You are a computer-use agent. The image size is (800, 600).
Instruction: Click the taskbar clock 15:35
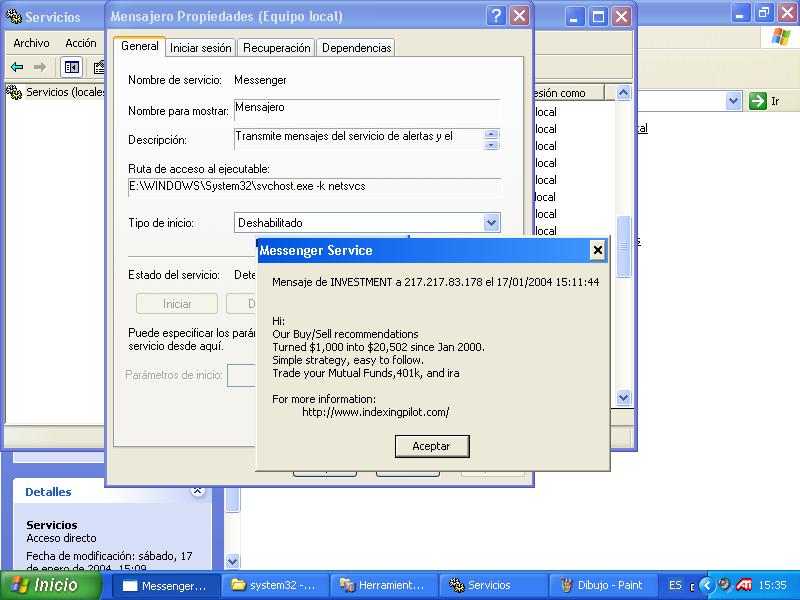[x=772, y=585]
